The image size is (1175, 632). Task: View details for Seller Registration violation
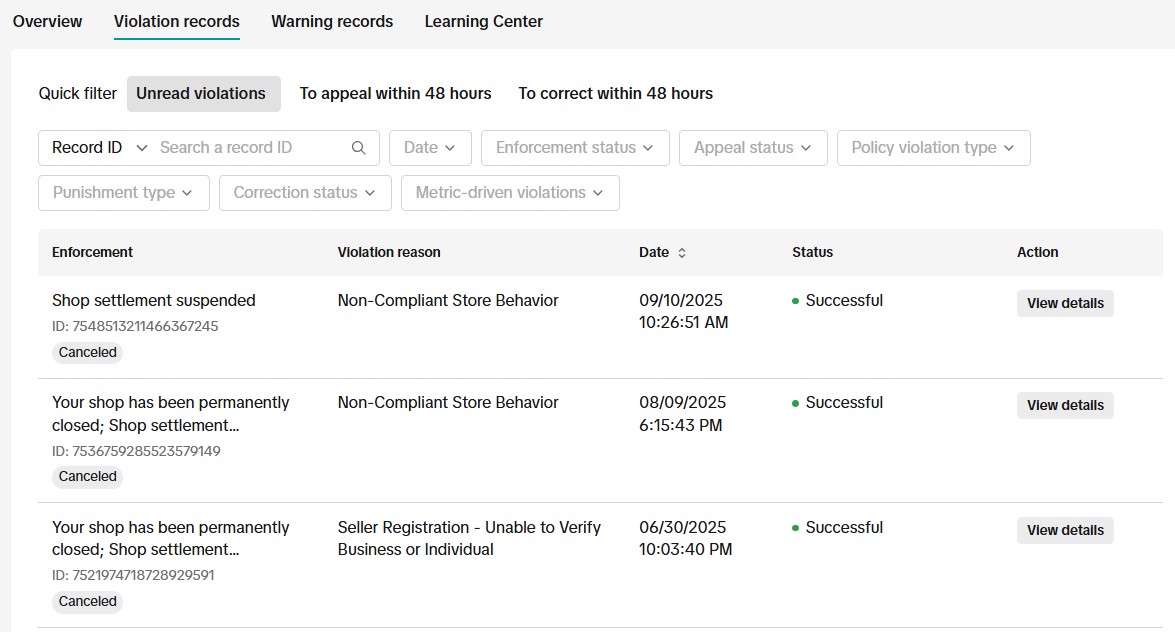point(1064,530)
